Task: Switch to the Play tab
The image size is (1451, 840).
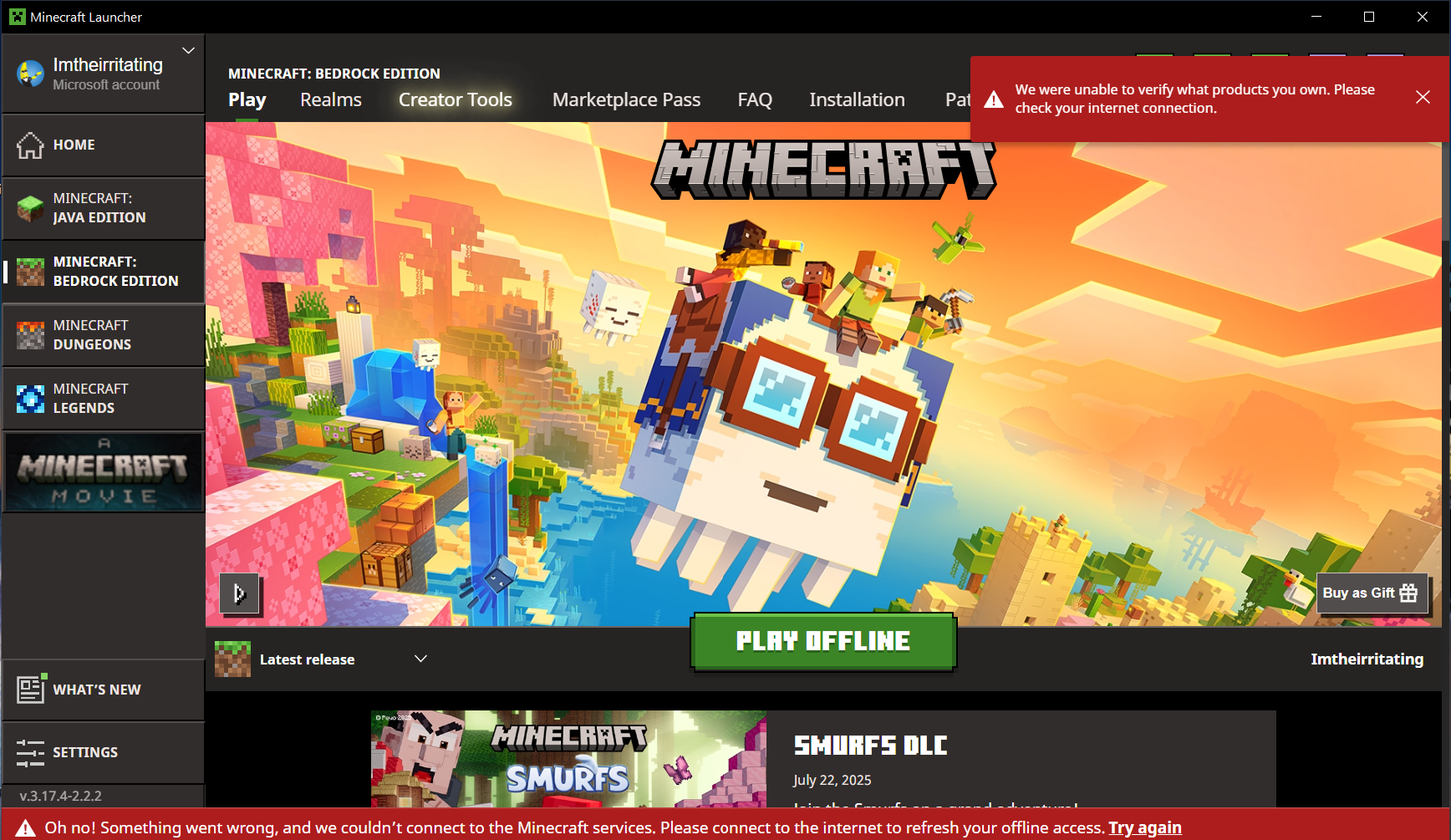Action: point(247,100)
